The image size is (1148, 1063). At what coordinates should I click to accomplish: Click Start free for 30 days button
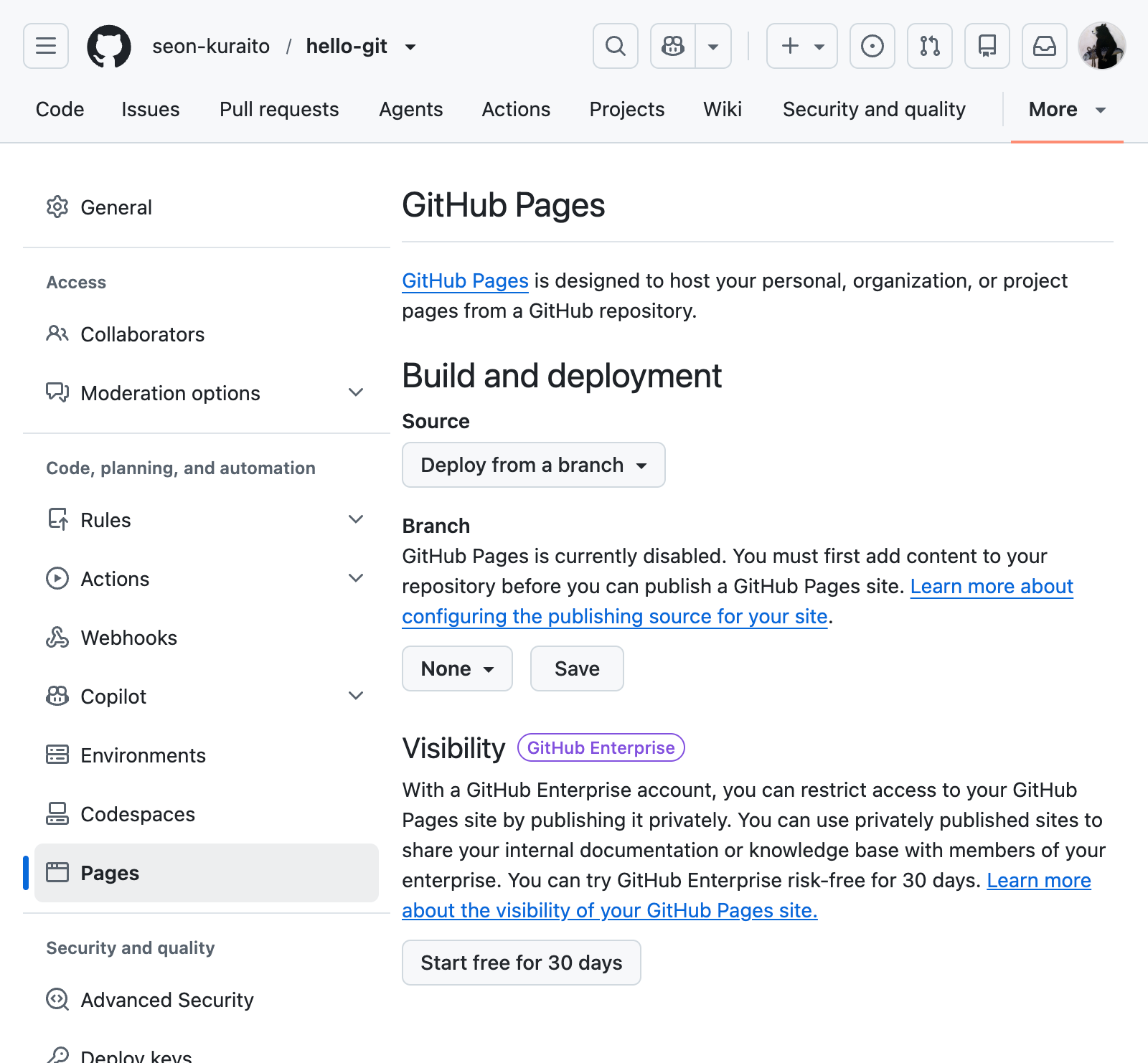tap(522, 963)
